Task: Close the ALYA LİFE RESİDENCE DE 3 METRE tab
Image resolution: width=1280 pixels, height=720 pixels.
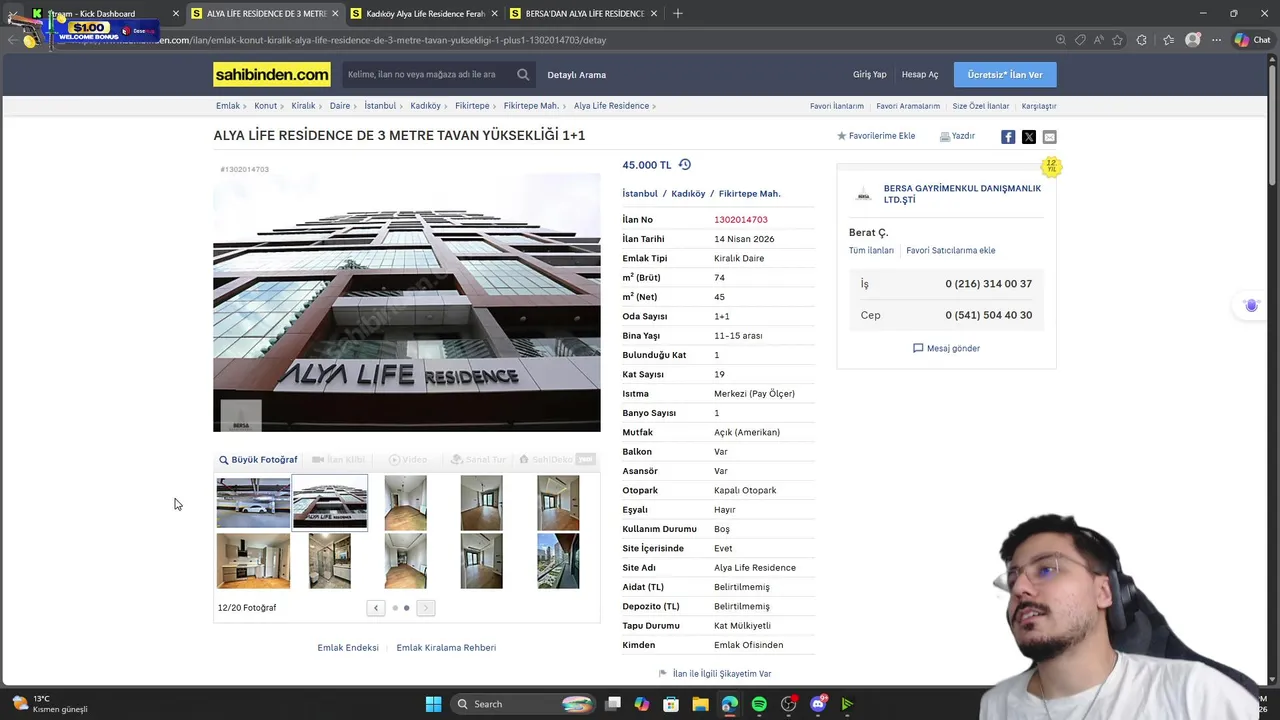Action: tap(335, 13)
